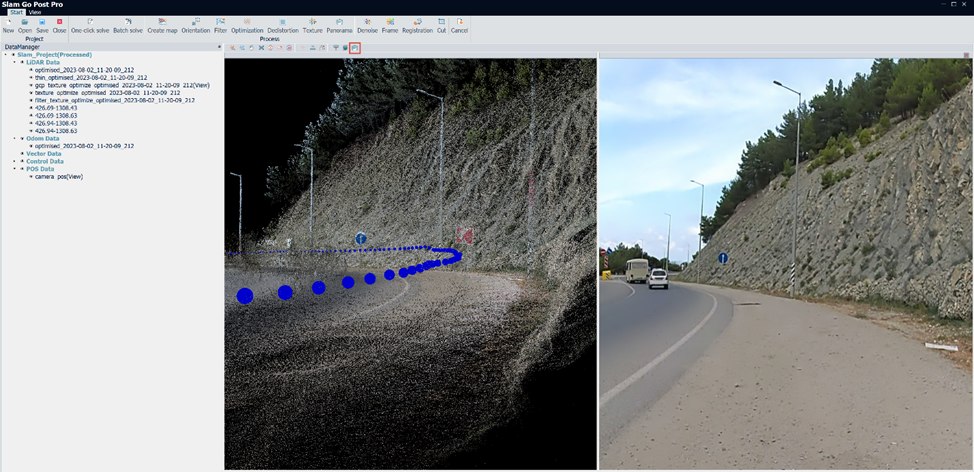
Task: Collapse the LiDAR Data tree node
Action: [14, 62]
